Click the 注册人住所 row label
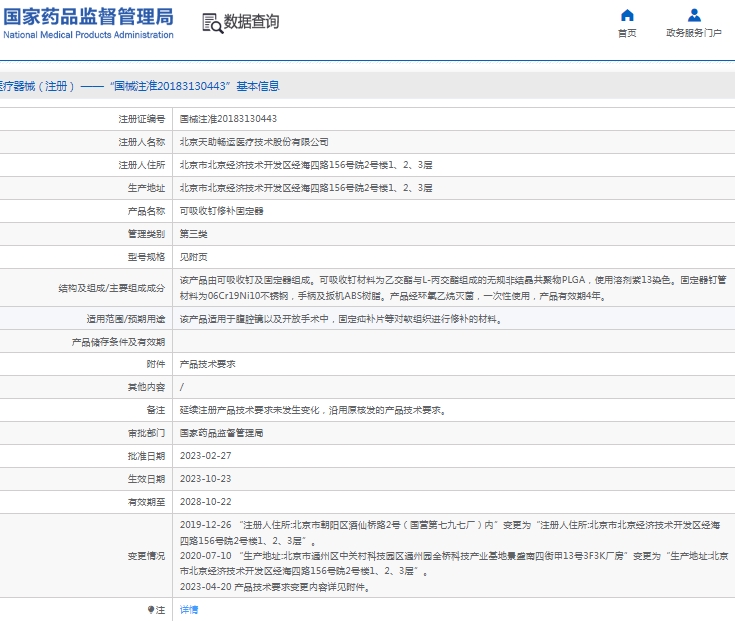This screenshot has height=621, width=735. point(142,165)
